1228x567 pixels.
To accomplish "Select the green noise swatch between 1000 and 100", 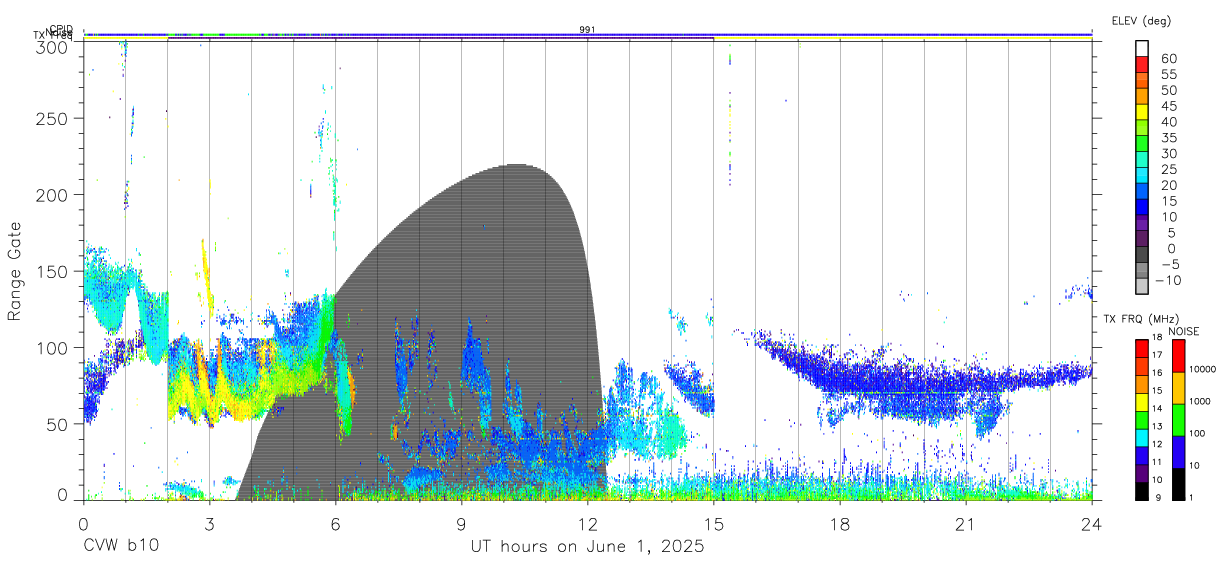I will (1179, 419).
